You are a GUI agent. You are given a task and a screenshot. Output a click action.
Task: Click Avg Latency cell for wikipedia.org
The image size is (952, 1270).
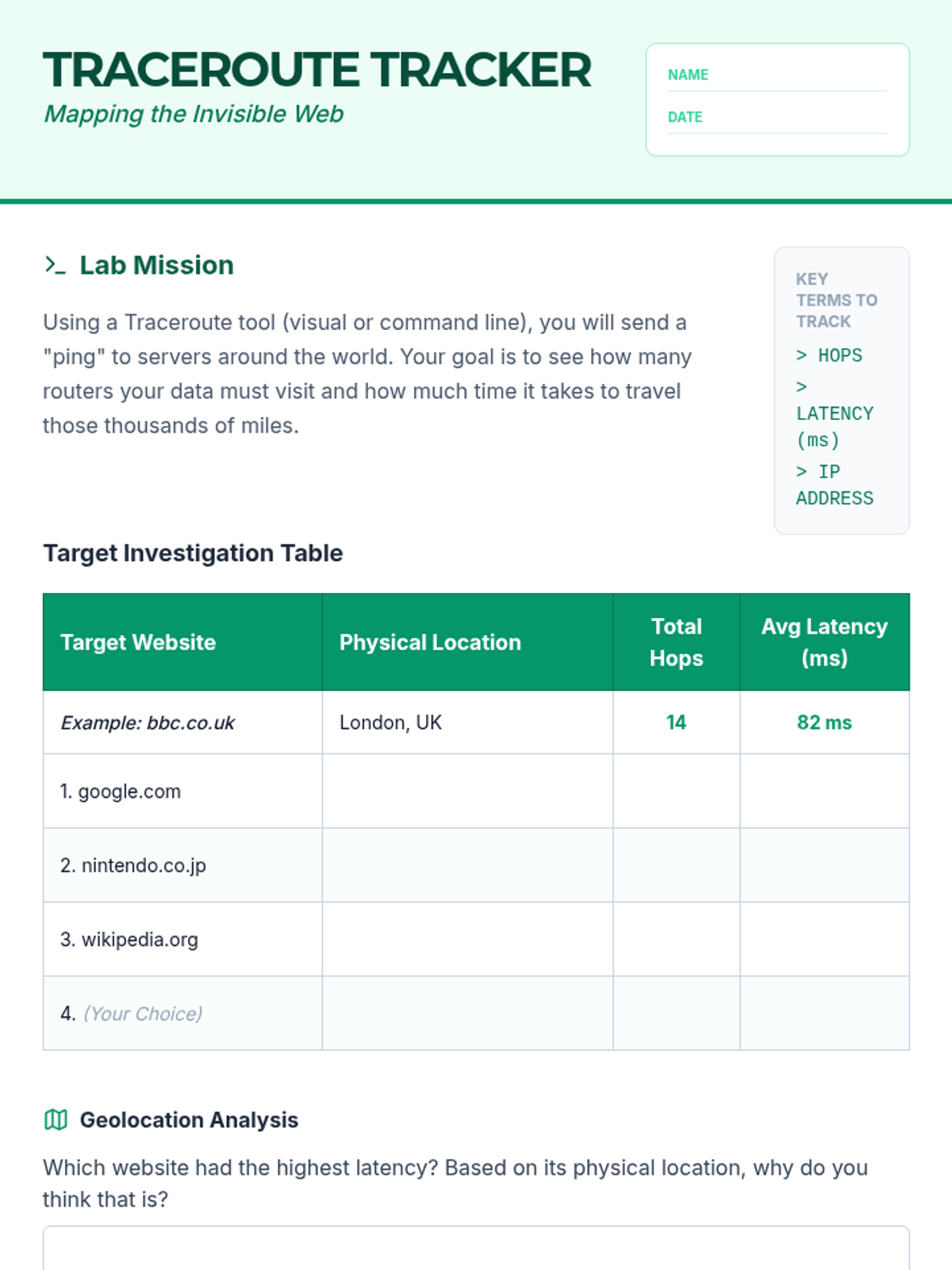click(x=824, y=939)
